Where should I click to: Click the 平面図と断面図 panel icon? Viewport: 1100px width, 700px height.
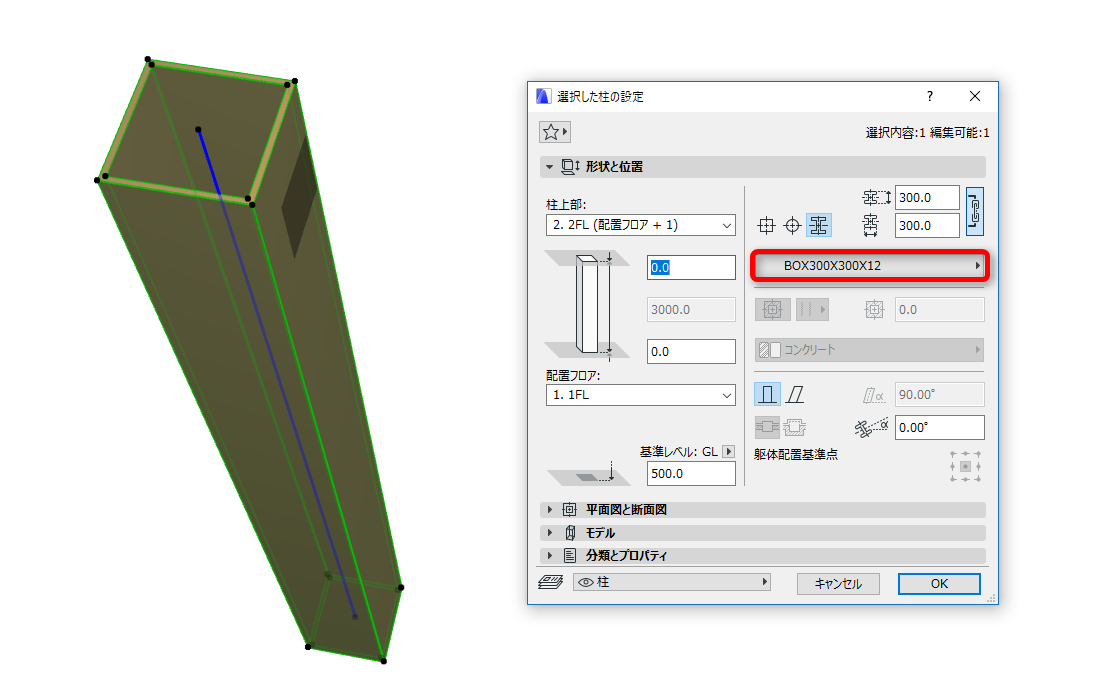point(570,509)
